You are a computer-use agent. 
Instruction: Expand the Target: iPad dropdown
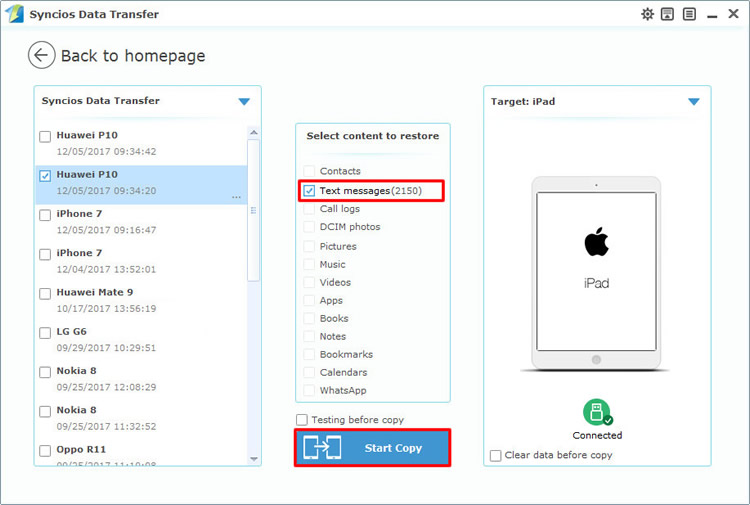tap(694, 101)
